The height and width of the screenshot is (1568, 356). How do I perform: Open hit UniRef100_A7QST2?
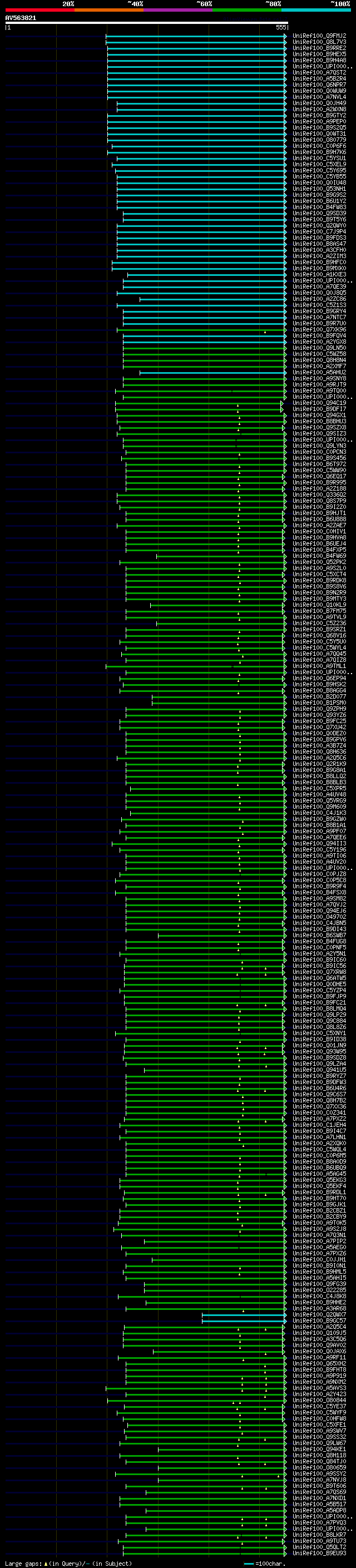pyautogui.click(x=319, y=73)
